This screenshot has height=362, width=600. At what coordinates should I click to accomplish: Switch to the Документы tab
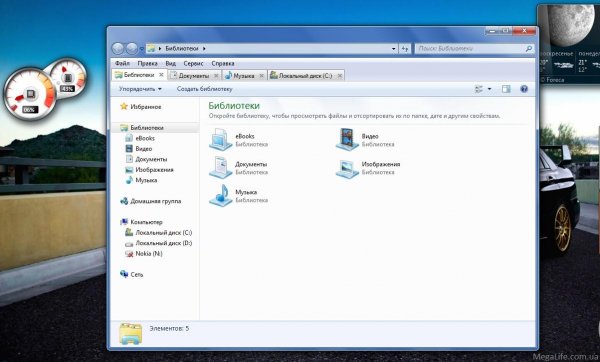tap(194, 75)
